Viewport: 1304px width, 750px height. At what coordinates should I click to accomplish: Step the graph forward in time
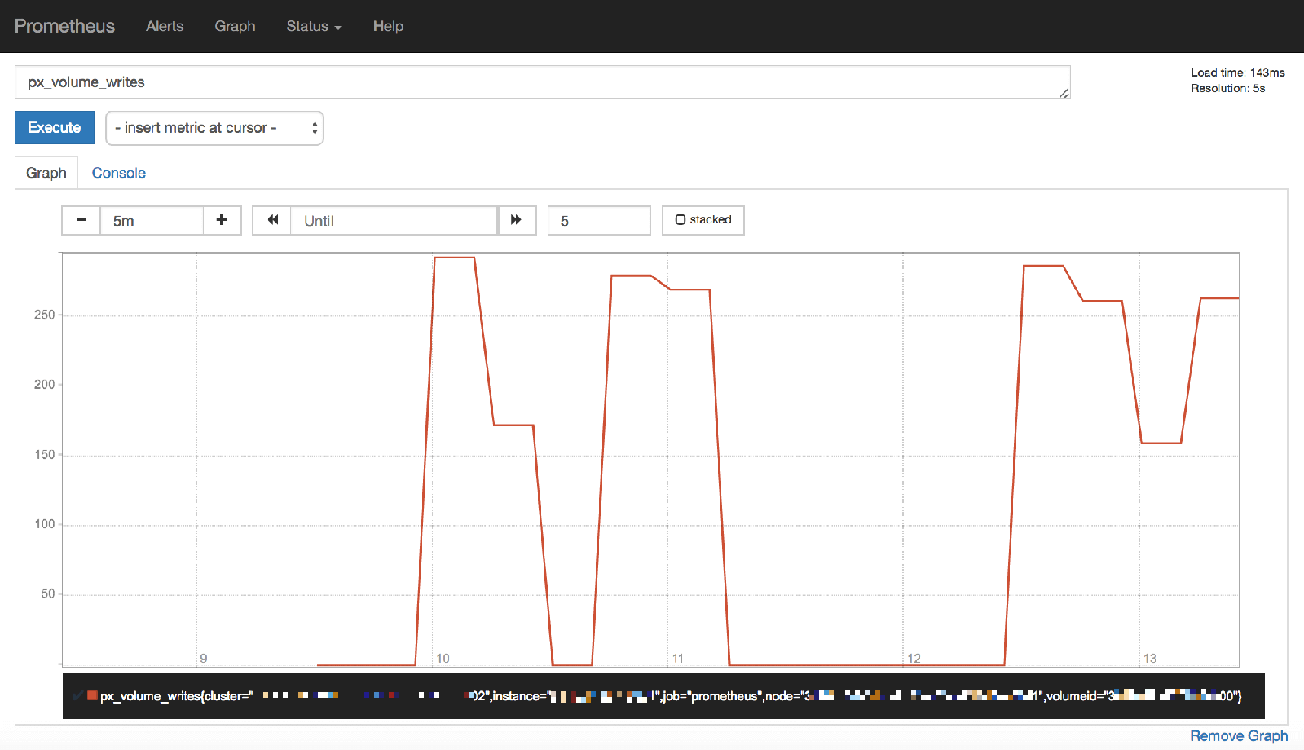(517, 220)
